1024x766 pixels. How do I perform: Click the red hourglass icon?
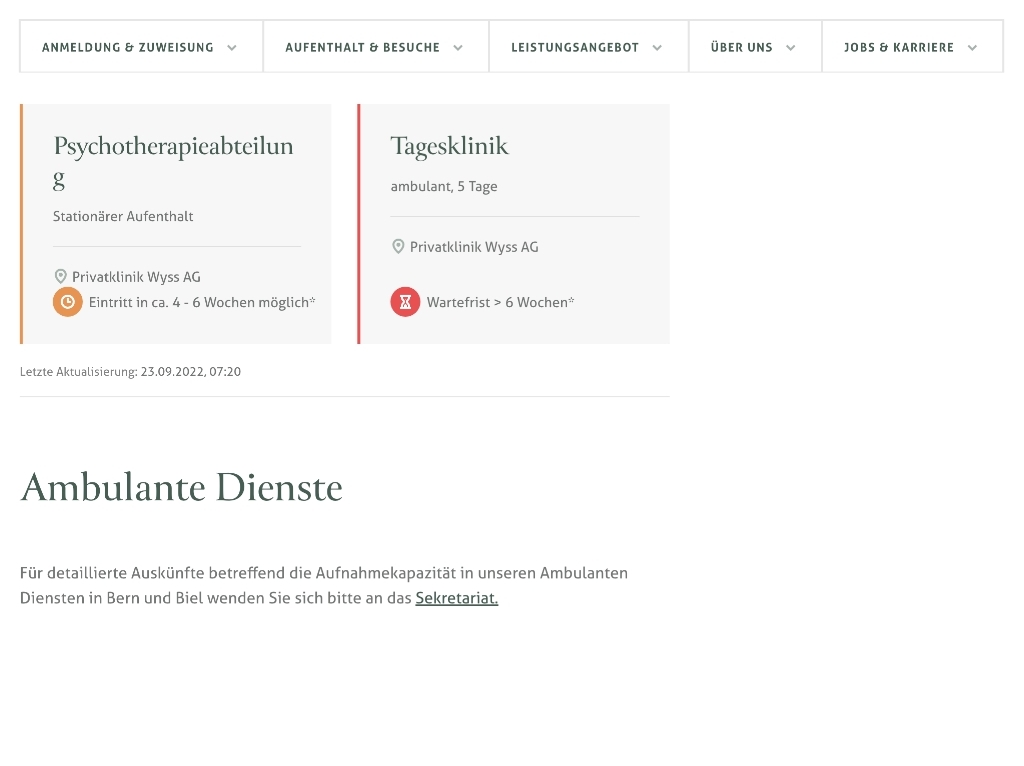click(405, 302)
